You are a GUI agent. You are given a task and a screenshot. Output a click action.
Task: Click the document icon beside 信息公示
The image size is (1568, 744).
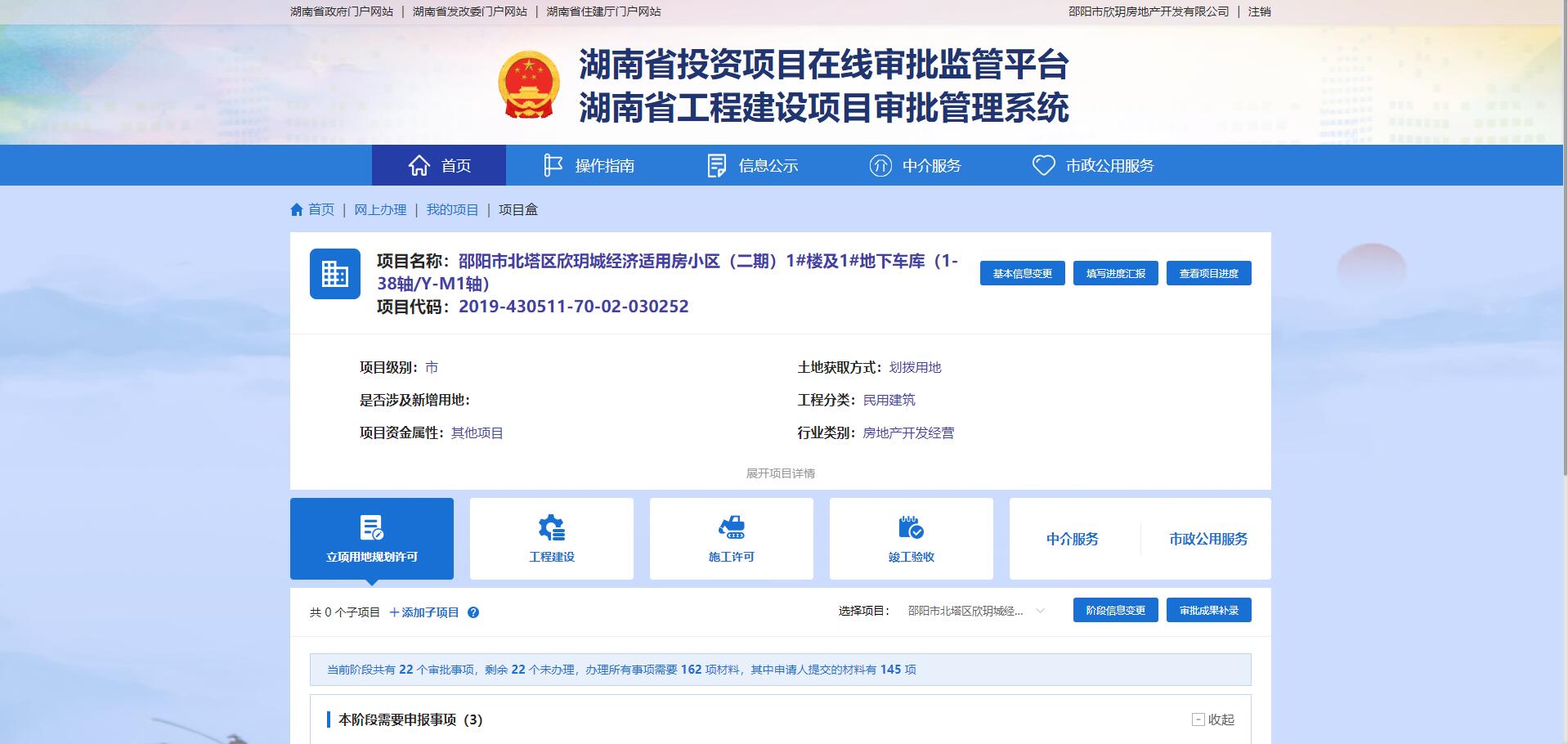[717, 165]
